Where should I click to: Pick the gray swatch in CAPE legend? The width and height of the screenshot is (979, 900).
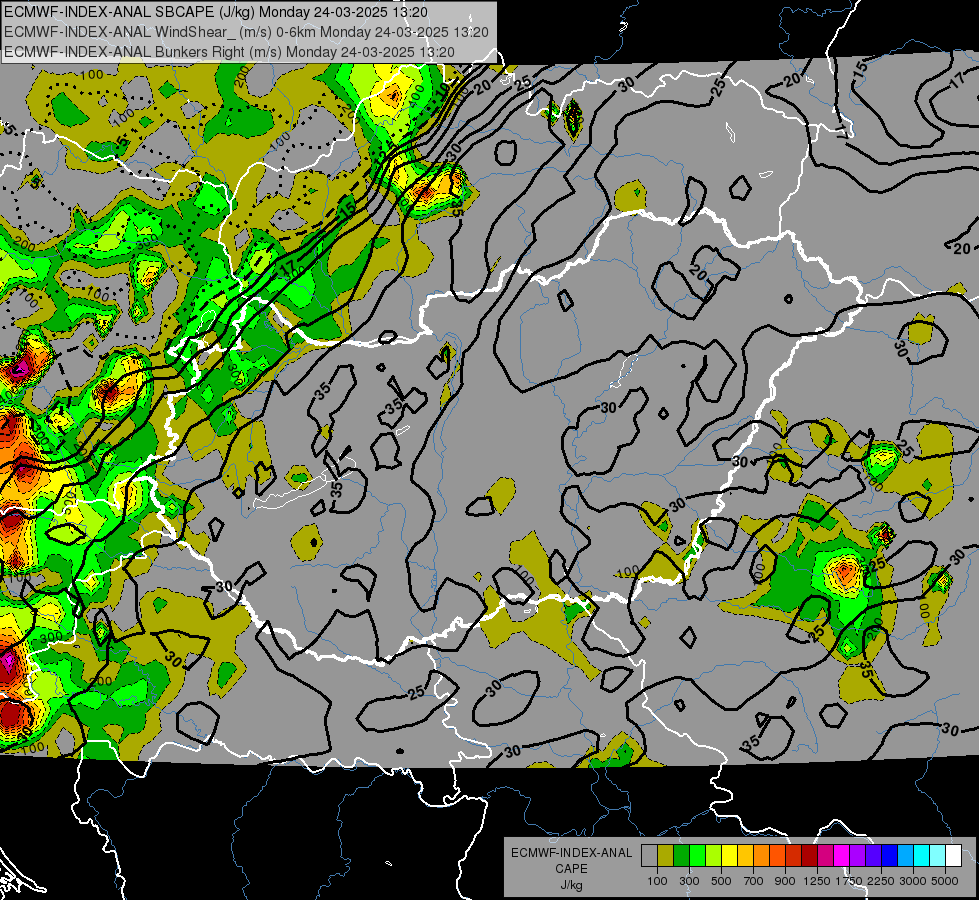pos(649,855)
